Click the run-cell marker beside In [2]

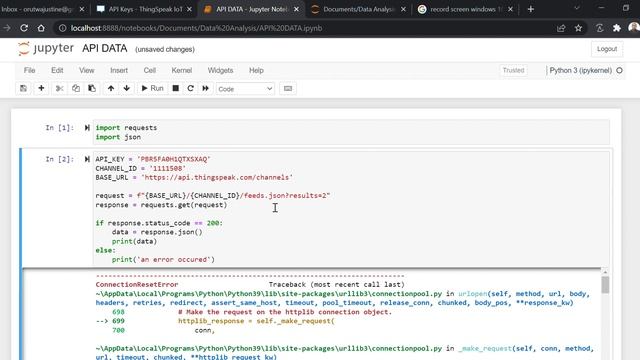(87, 159)
